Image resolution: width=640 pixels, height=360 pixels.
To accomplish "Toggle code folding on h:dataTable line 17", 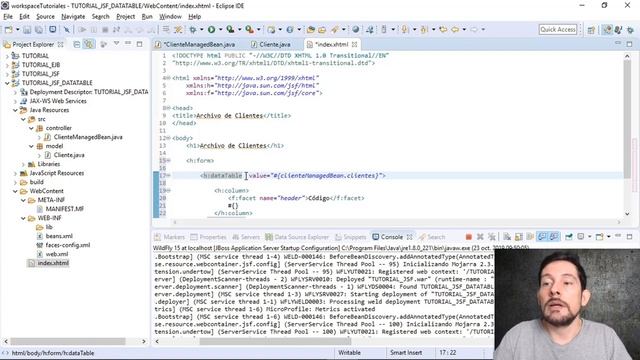I will coord(168,176).
